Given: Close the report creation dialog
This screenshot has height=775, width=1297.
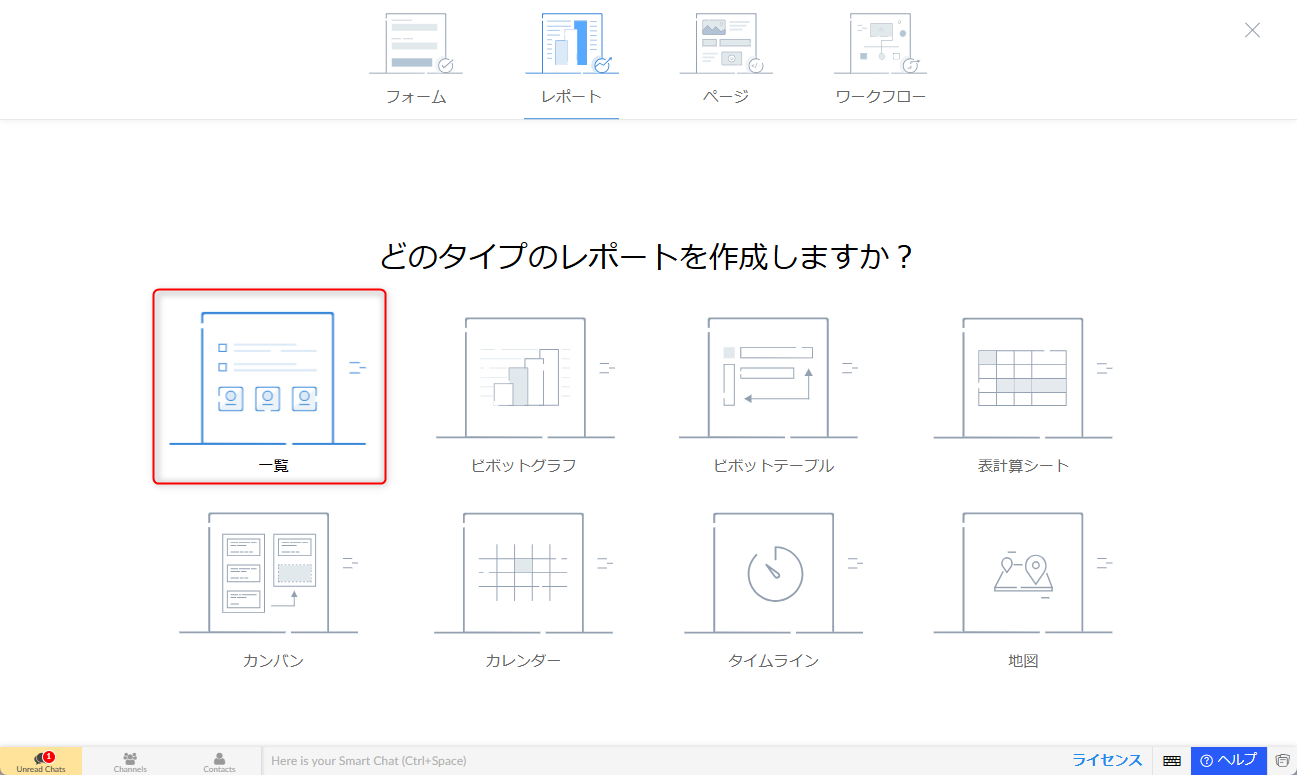Looking at the screenshot, I should [x=1252, y=30].
